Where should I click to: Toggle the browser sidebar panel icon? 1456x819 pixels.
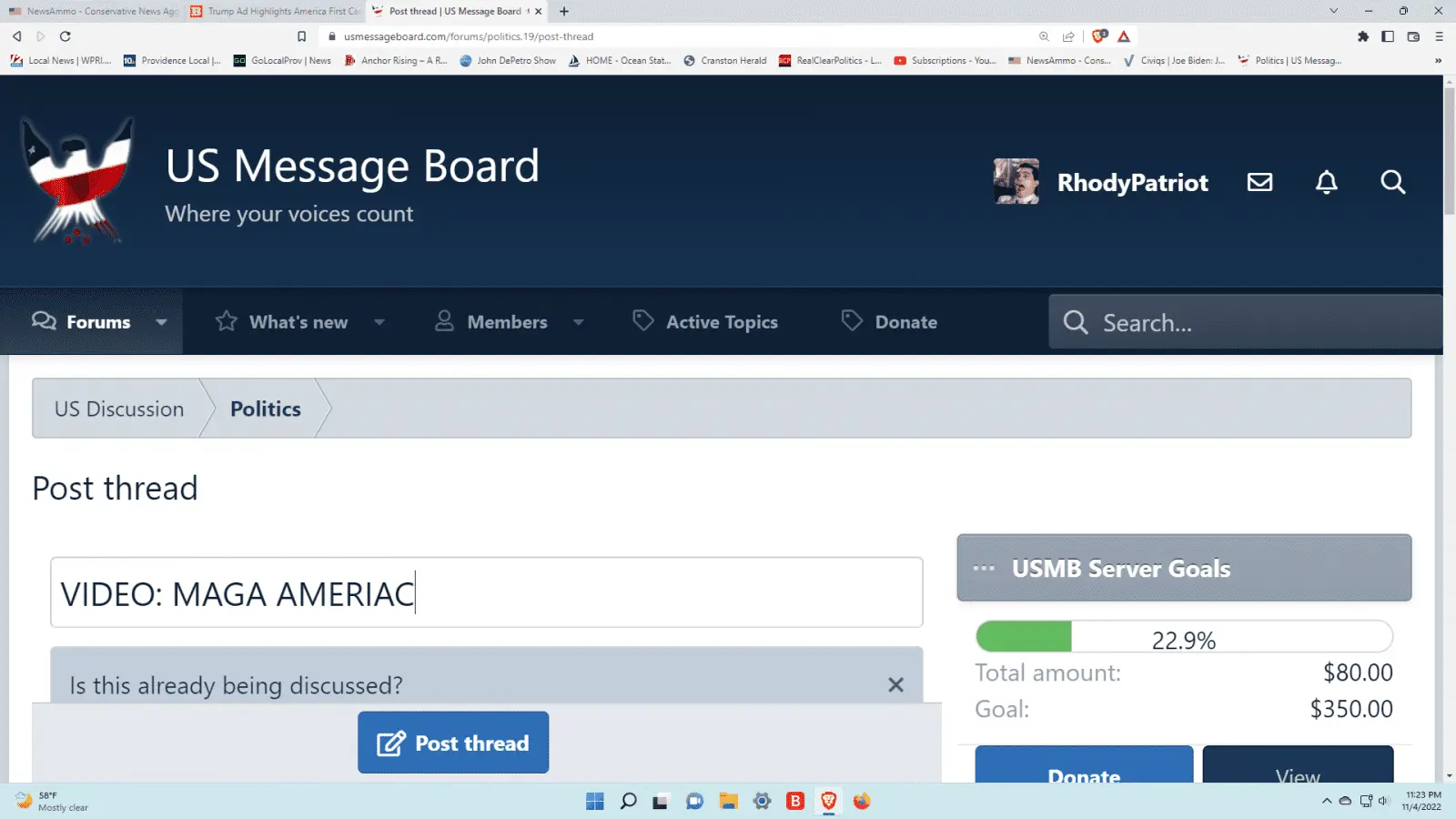(x=1388, y=36)
